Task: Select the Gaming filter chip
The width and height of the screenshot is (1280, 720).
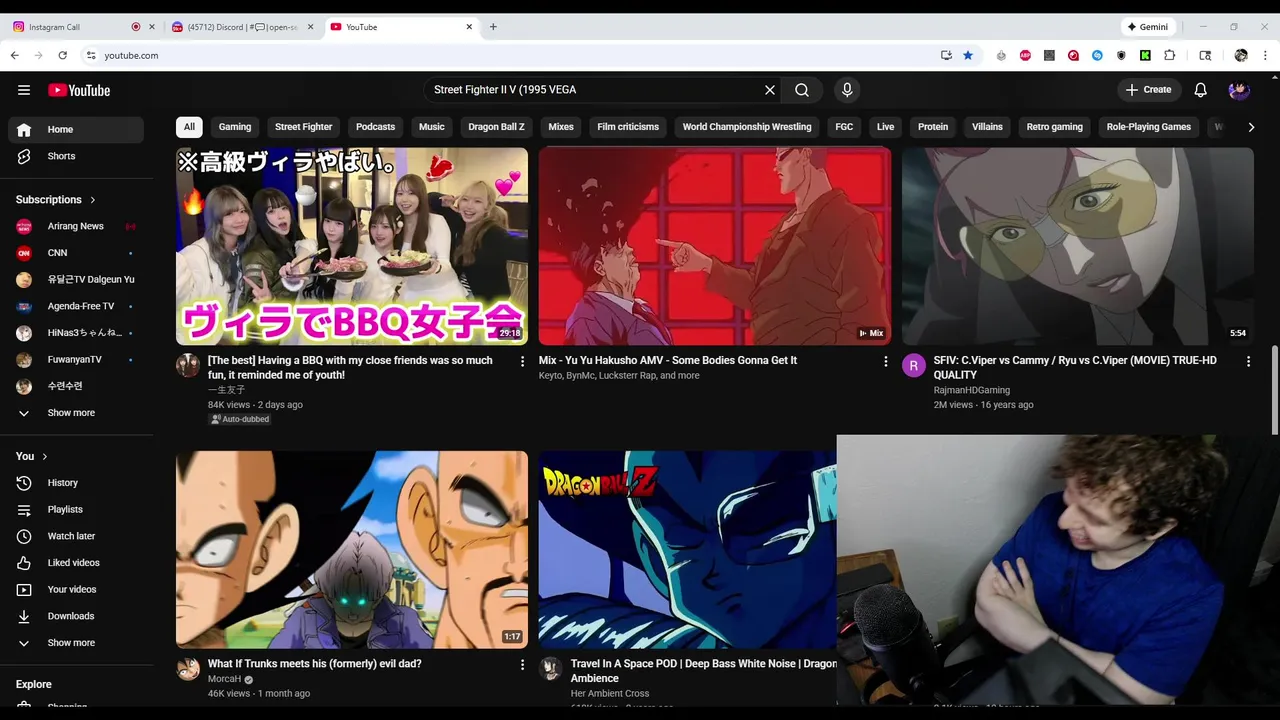Action: pos(235,127)
